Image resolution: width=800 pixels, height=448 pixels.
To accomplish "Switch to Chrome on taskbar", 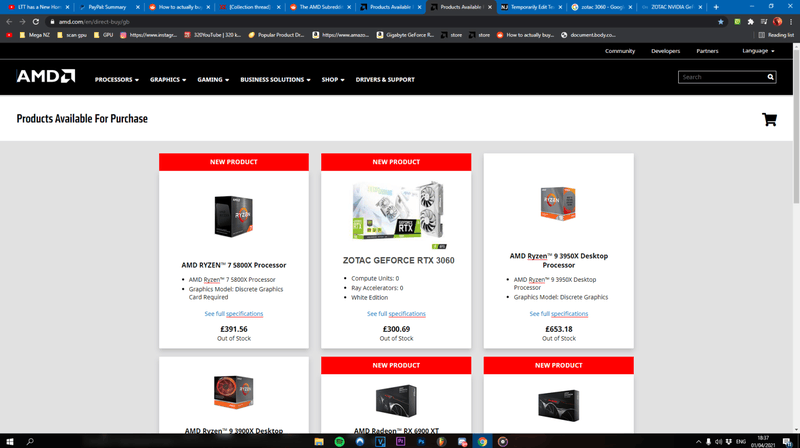I will click(x=482, y=441).
